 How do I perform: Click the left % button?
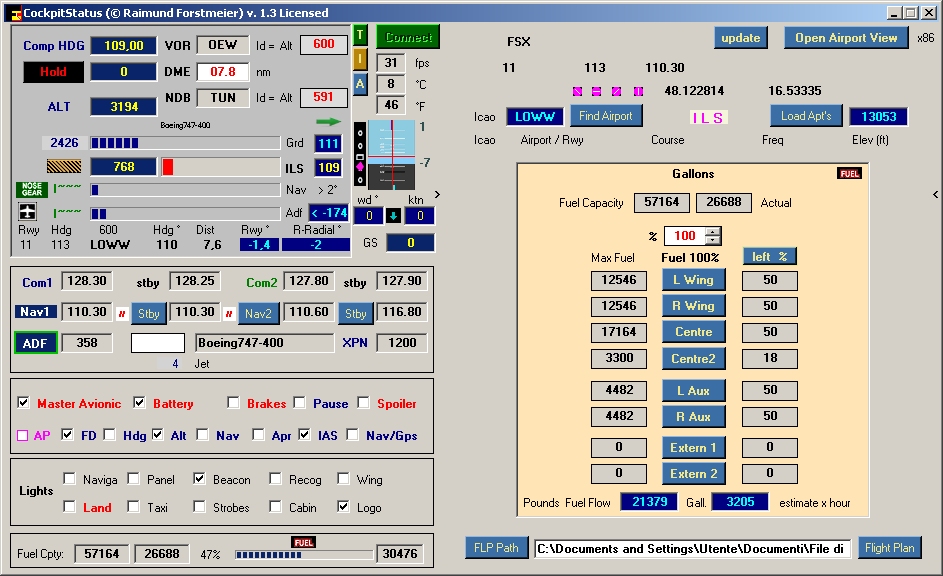770,257
